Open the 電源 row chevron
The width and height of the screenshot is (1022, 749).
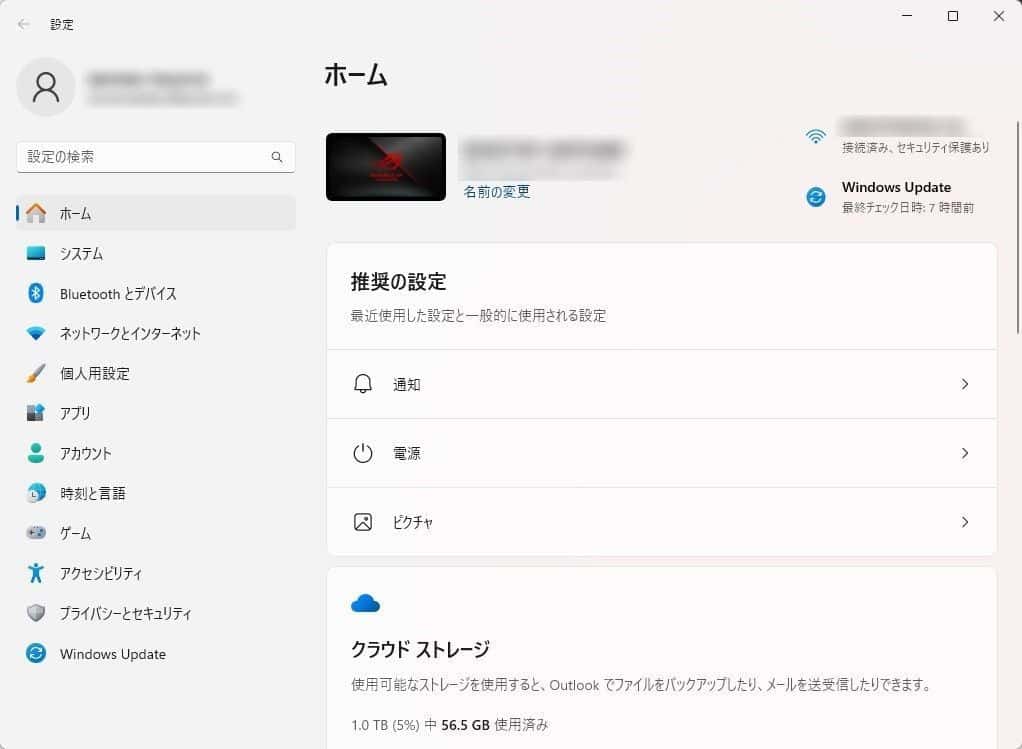[x=965, y=453]
